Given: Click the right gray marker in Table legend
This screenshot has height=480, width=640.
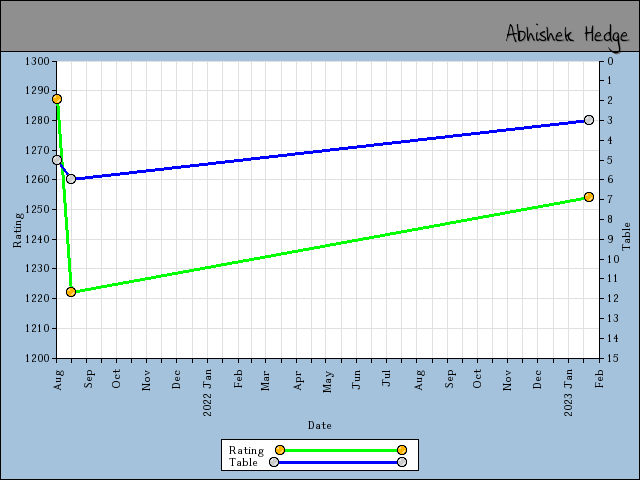Looking at the screenshot, I should tap(402, 462).
